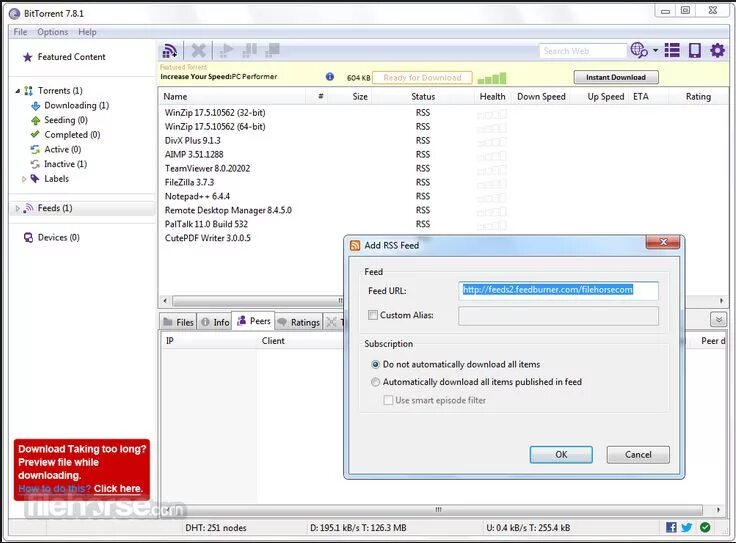Collapse the Torrents (1) tree node
The image size is (736, 543).
pos(17,91)
